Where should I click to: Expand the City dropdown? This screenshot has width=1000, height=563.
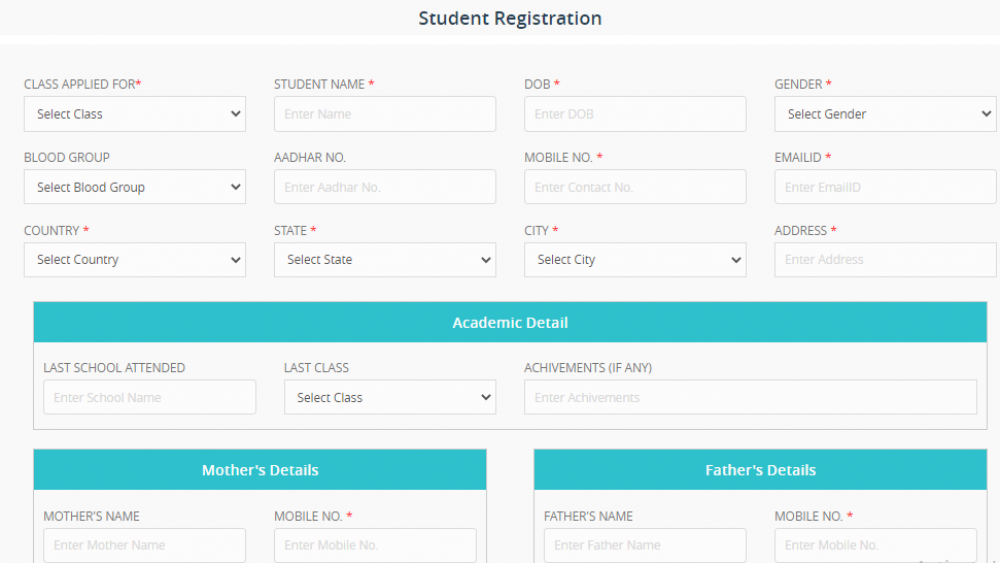tap(634, 260)
